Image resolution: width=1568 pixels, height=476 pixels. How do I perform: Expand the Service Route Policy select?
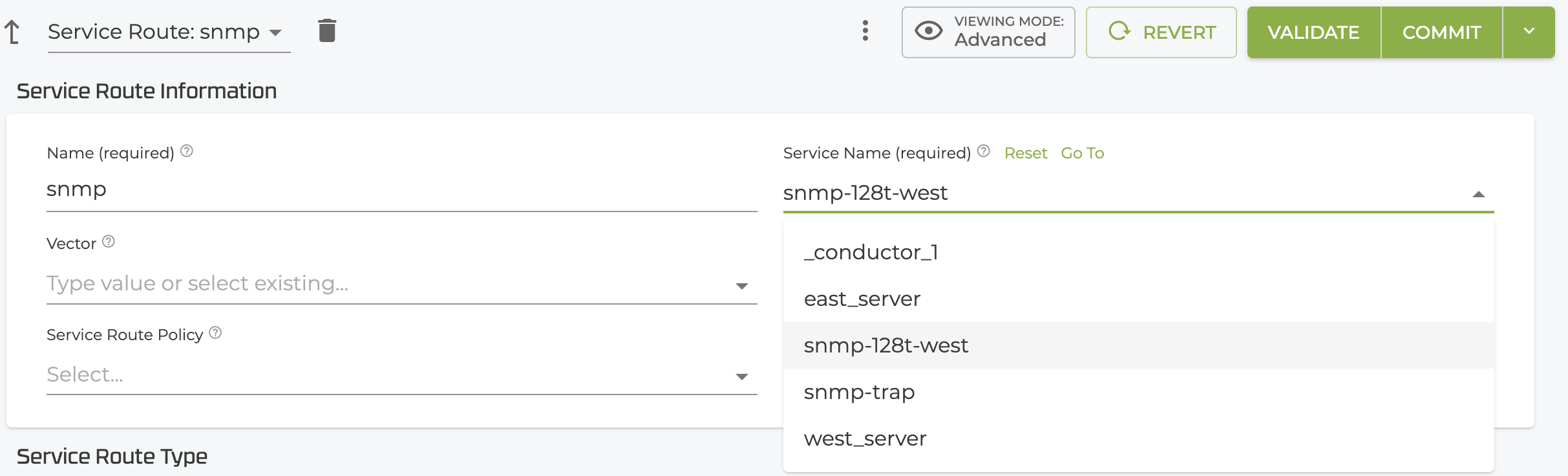(742, 376)
